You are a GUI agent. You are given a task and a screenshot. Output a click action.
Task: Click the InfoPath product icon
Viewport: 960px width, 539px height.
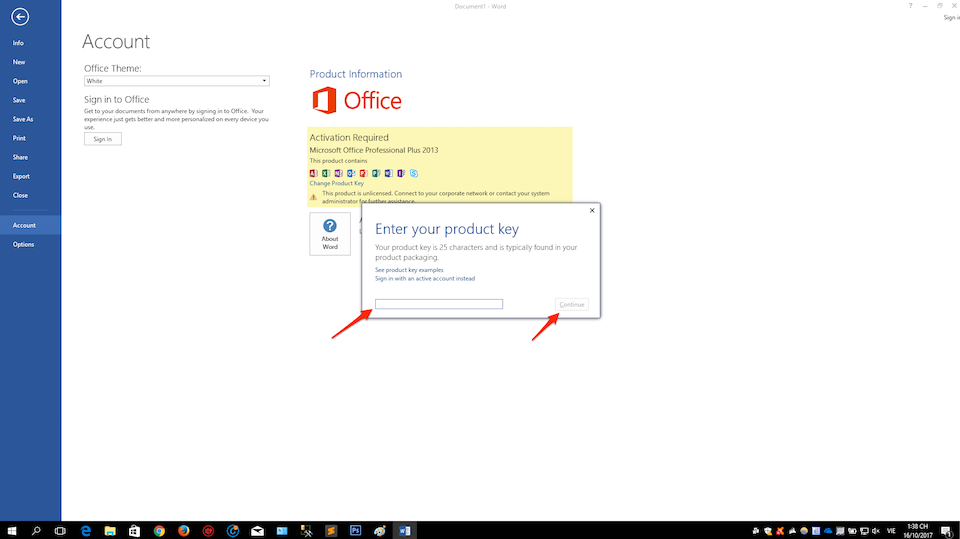401,173
